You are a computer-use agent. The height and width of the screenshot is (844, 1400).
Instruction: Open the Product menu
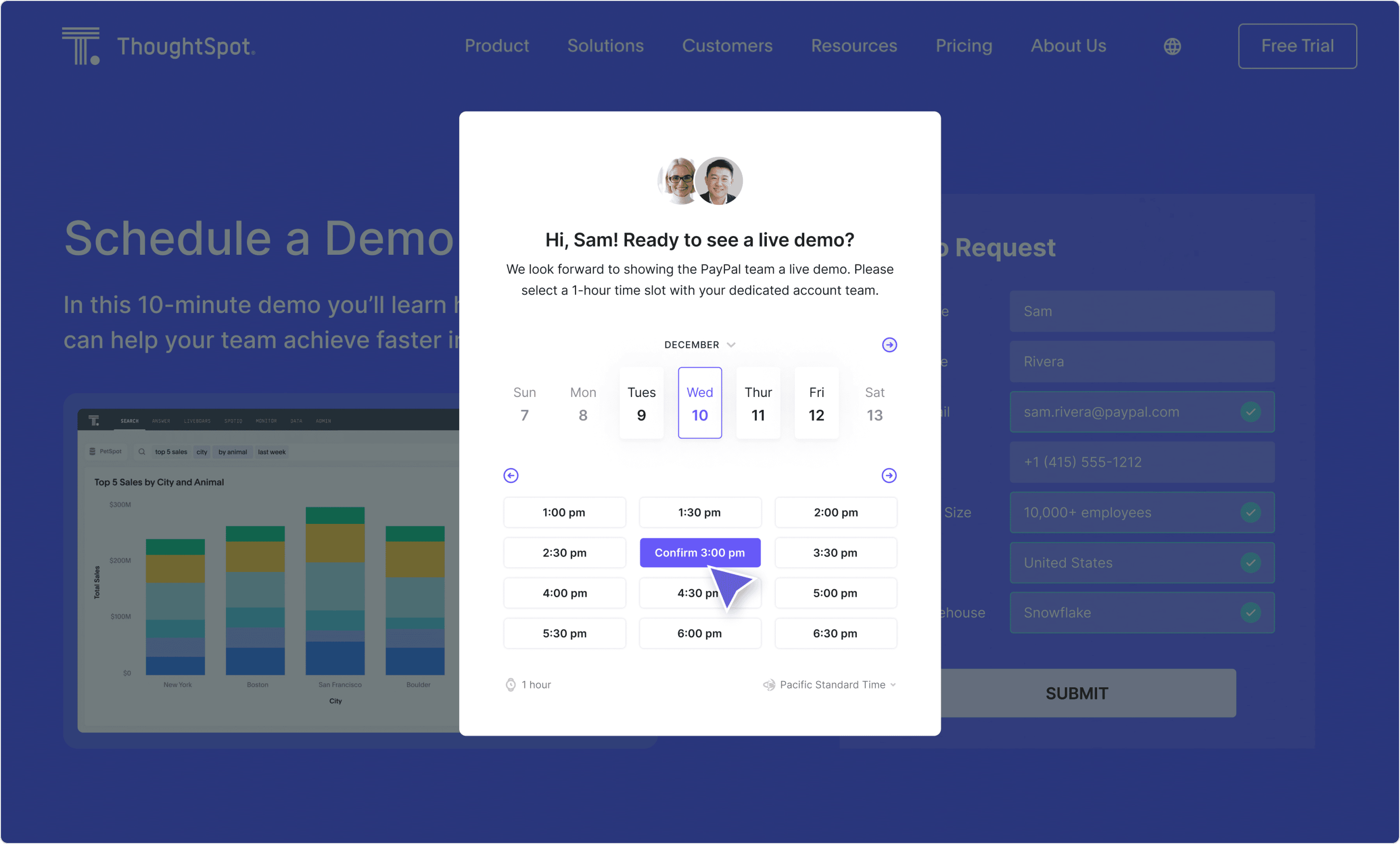497,46
